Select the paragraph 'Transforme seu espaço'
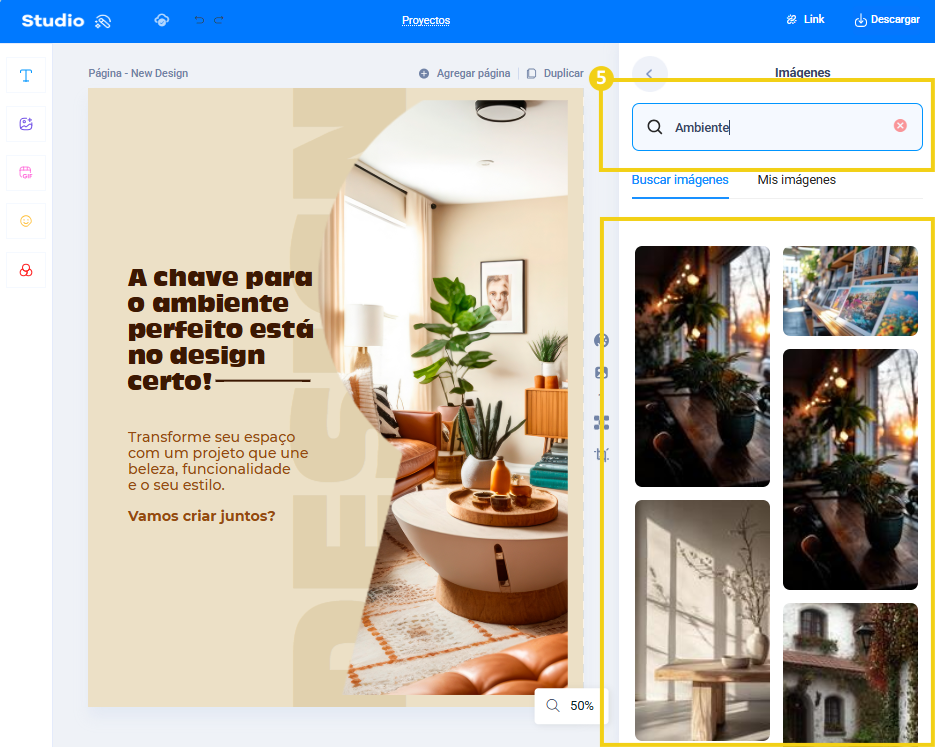Viewport: 935px width, 747px height. tap(218, 461)
